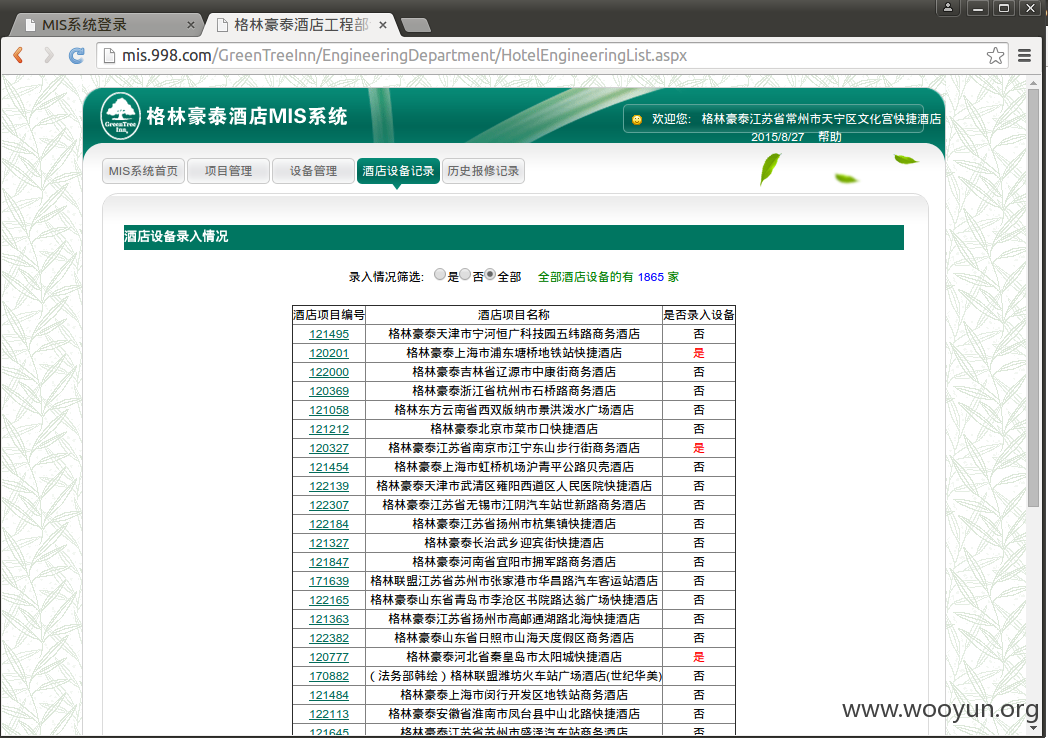
Task: Open a new browser tab
Action: [416, 25]
